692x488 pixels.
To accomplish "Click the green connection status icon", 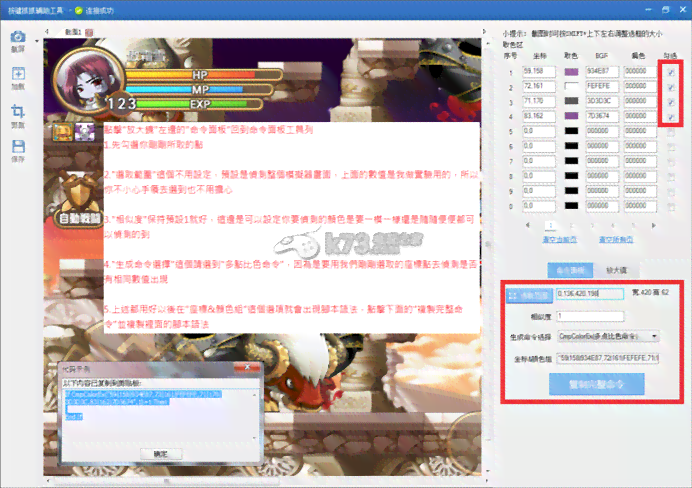I will [x=79, y=10].
